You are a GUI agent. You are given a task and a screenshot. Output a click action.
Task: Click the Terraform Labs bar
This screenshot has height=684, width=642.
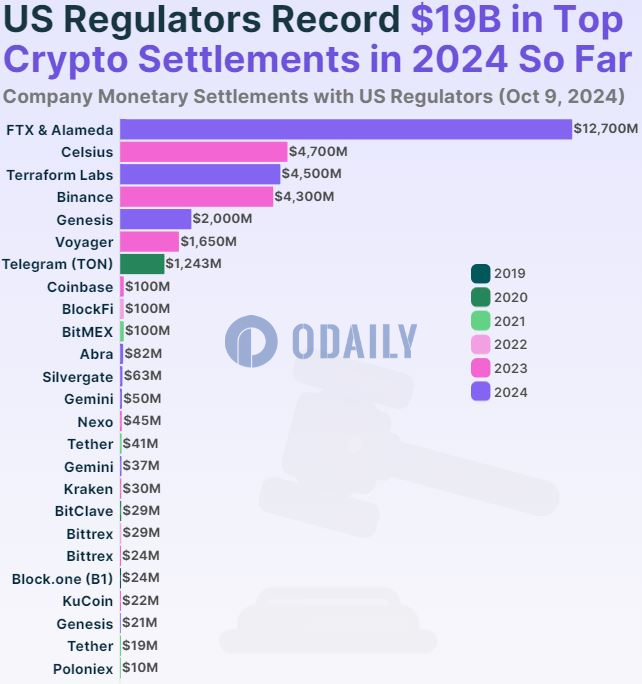click(200, 174)
